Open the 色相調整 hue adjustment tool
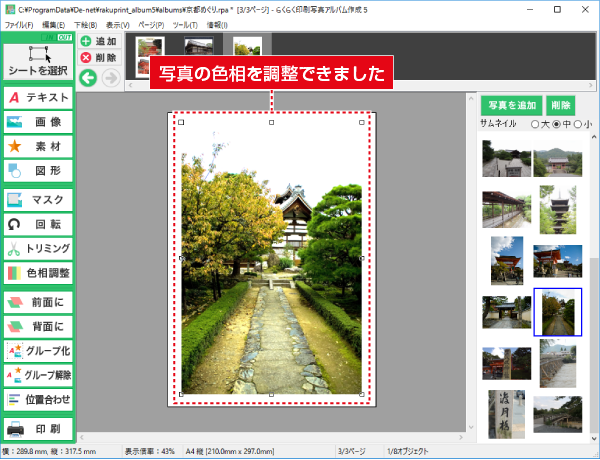 pyautogui.click(x=38, y=273)
